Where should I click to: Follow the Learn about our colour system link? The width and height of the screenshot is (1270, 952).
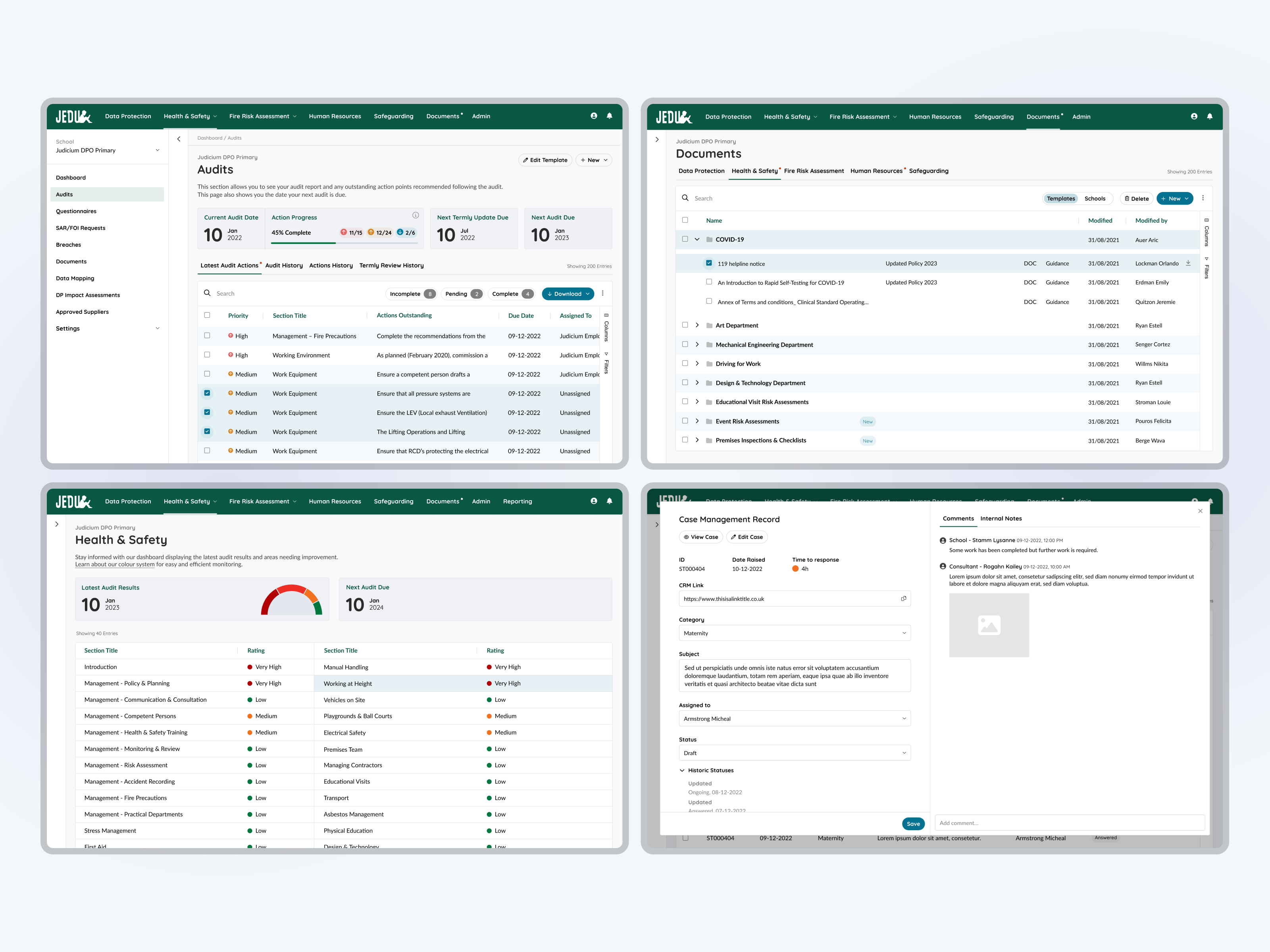point(115,564)
